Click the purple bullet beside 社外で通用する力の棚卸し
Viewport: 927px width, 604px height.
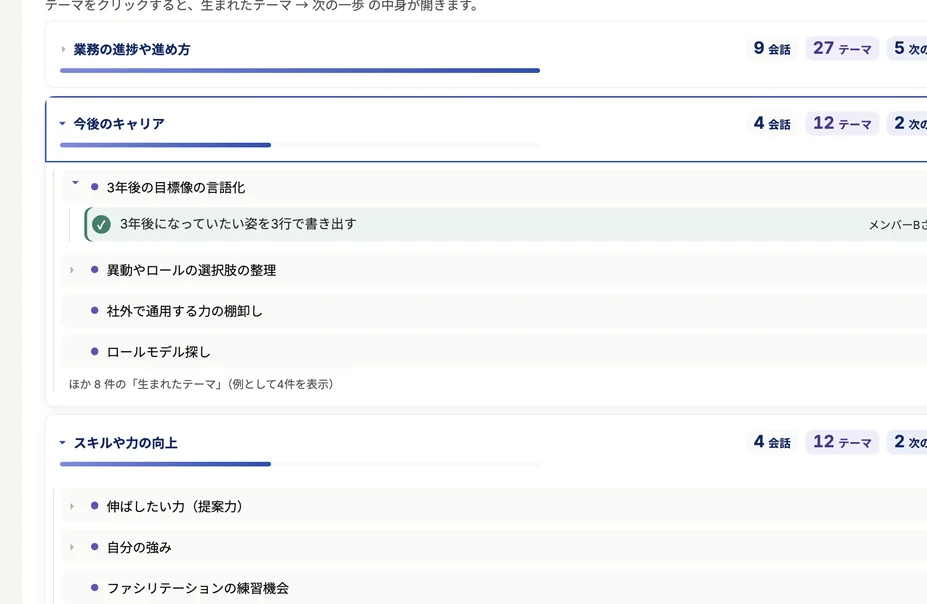(95, 310)
